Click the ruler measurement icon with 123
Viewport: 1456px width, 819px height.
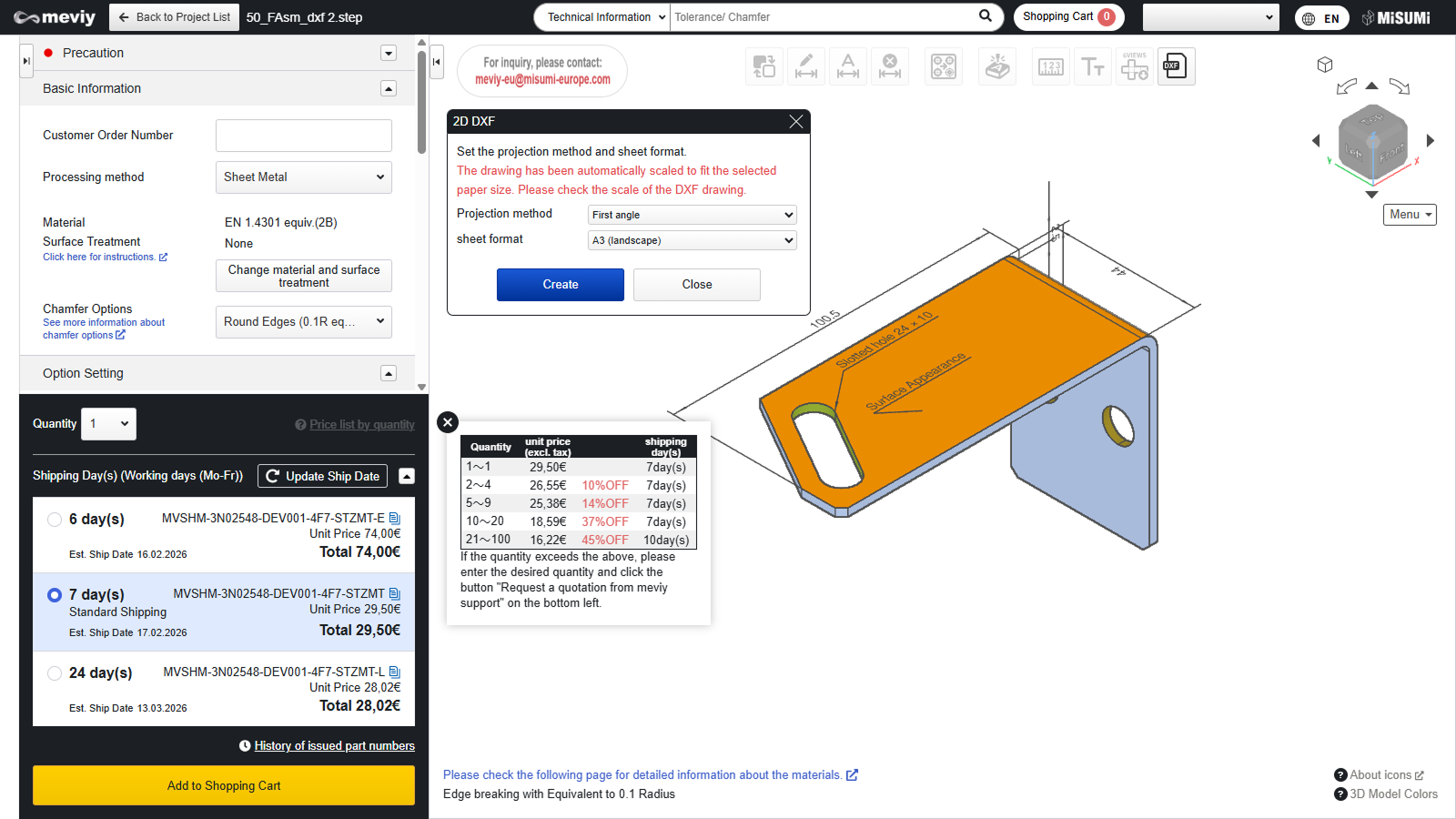pos(1050,66)
